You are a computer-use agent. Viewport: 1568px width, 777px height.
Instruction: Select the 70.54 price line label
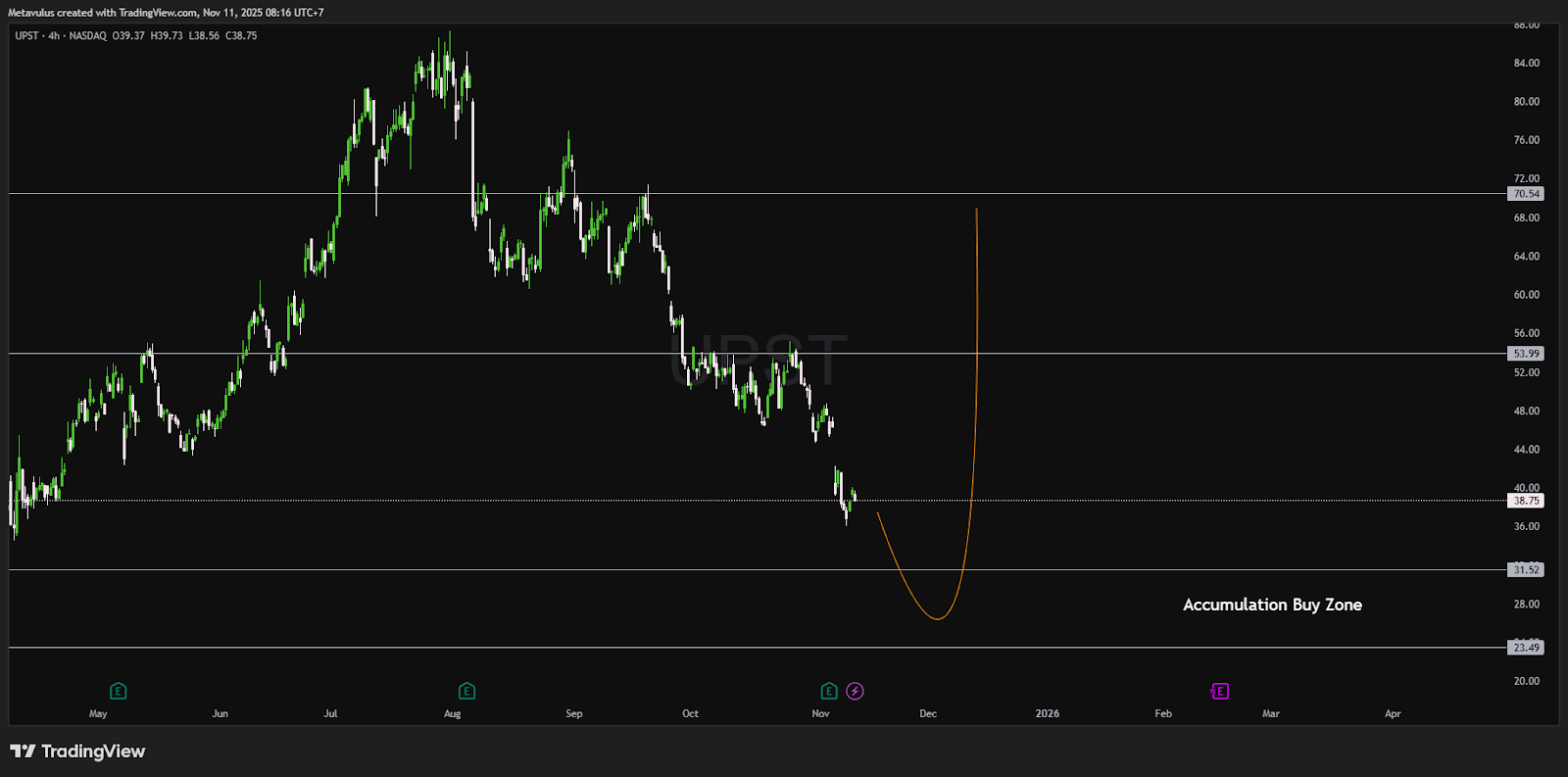(x=1526, y=194)
